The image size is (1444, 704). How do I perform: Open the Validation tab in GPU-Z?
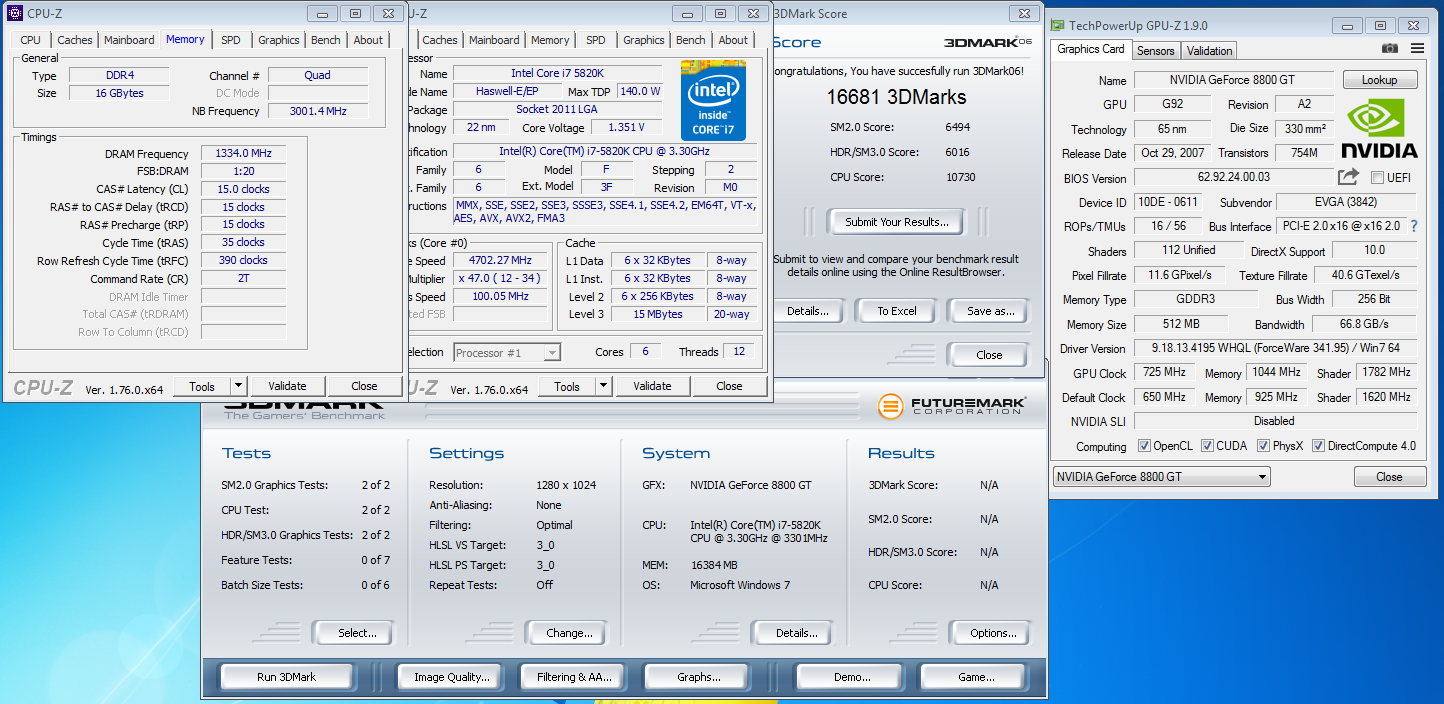coord(1210,50)
